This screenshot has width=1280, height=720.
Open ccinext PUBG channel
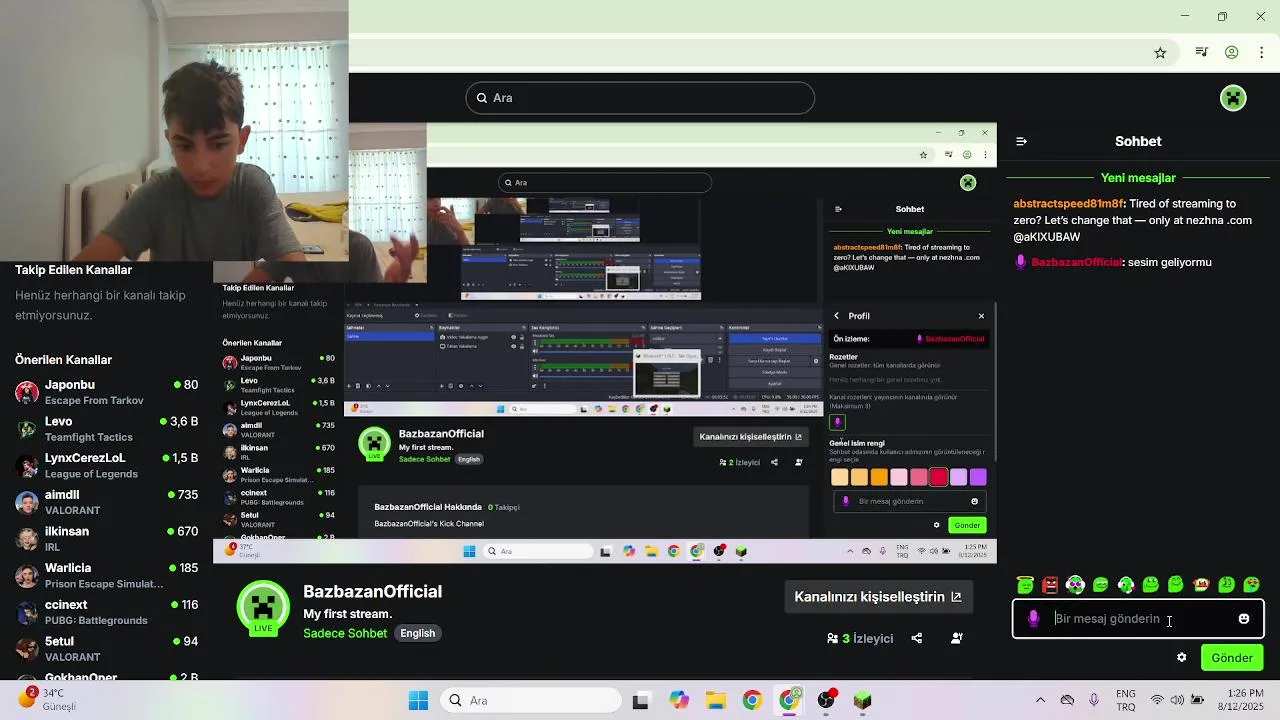point(106,612)
